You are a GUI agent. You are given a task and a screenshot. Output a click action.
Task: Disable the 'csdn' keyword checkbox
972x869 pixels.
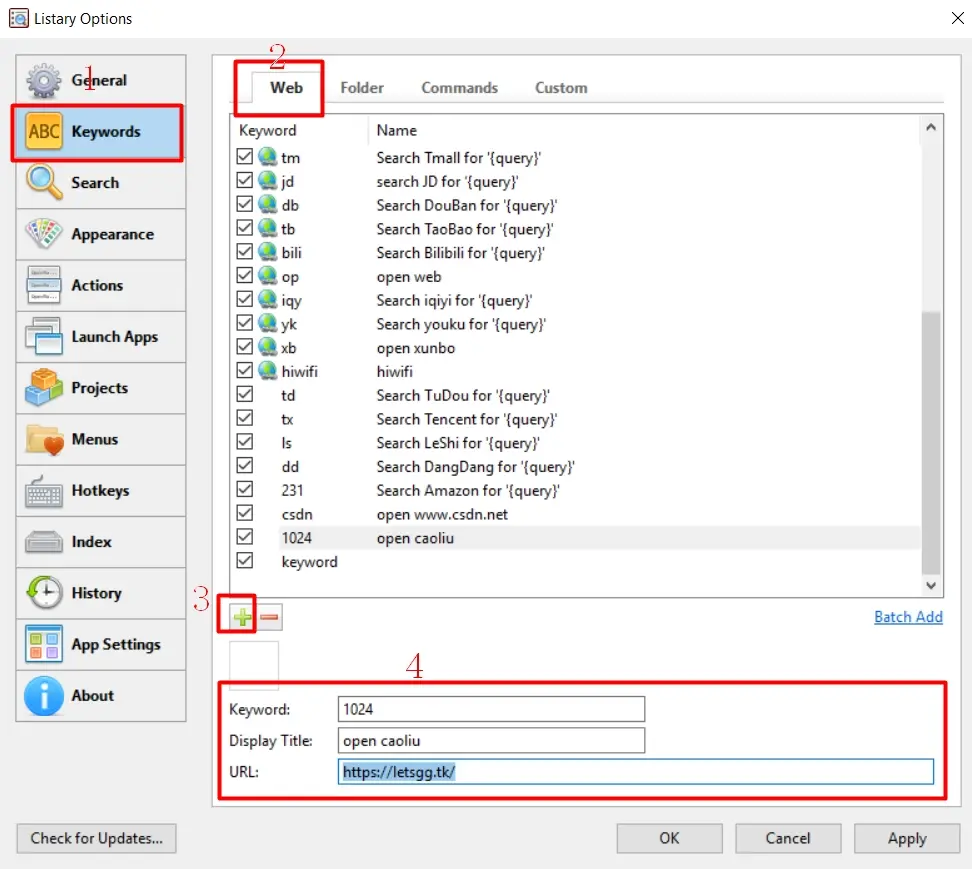(x=244, y=513)
